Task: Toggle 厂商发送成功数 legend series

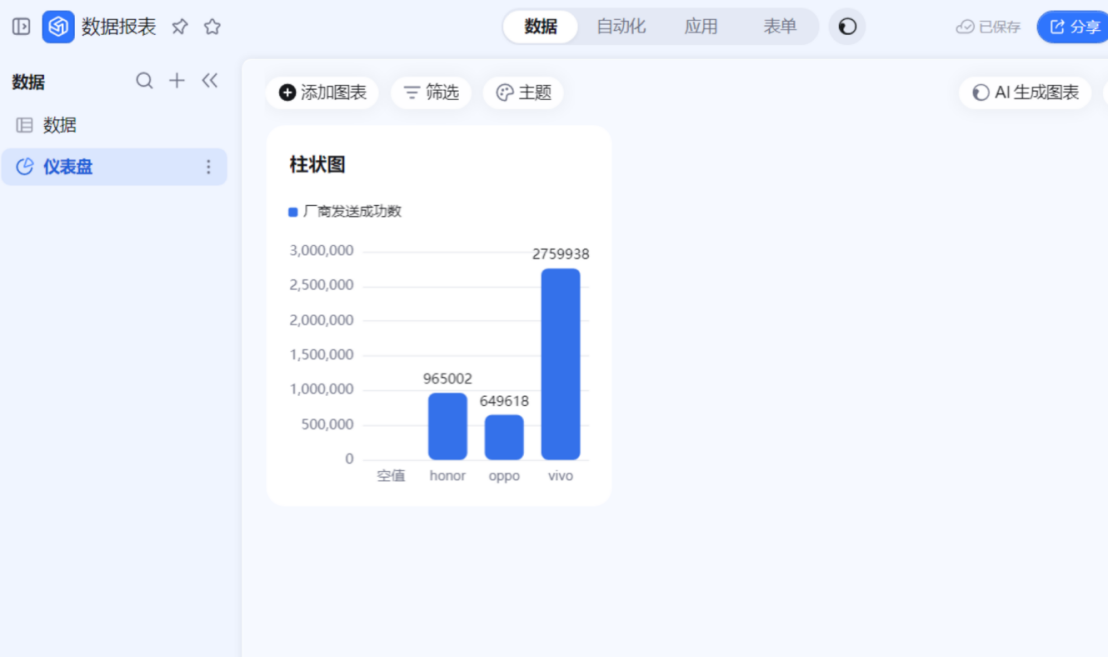Action: (x=345, y=211)
